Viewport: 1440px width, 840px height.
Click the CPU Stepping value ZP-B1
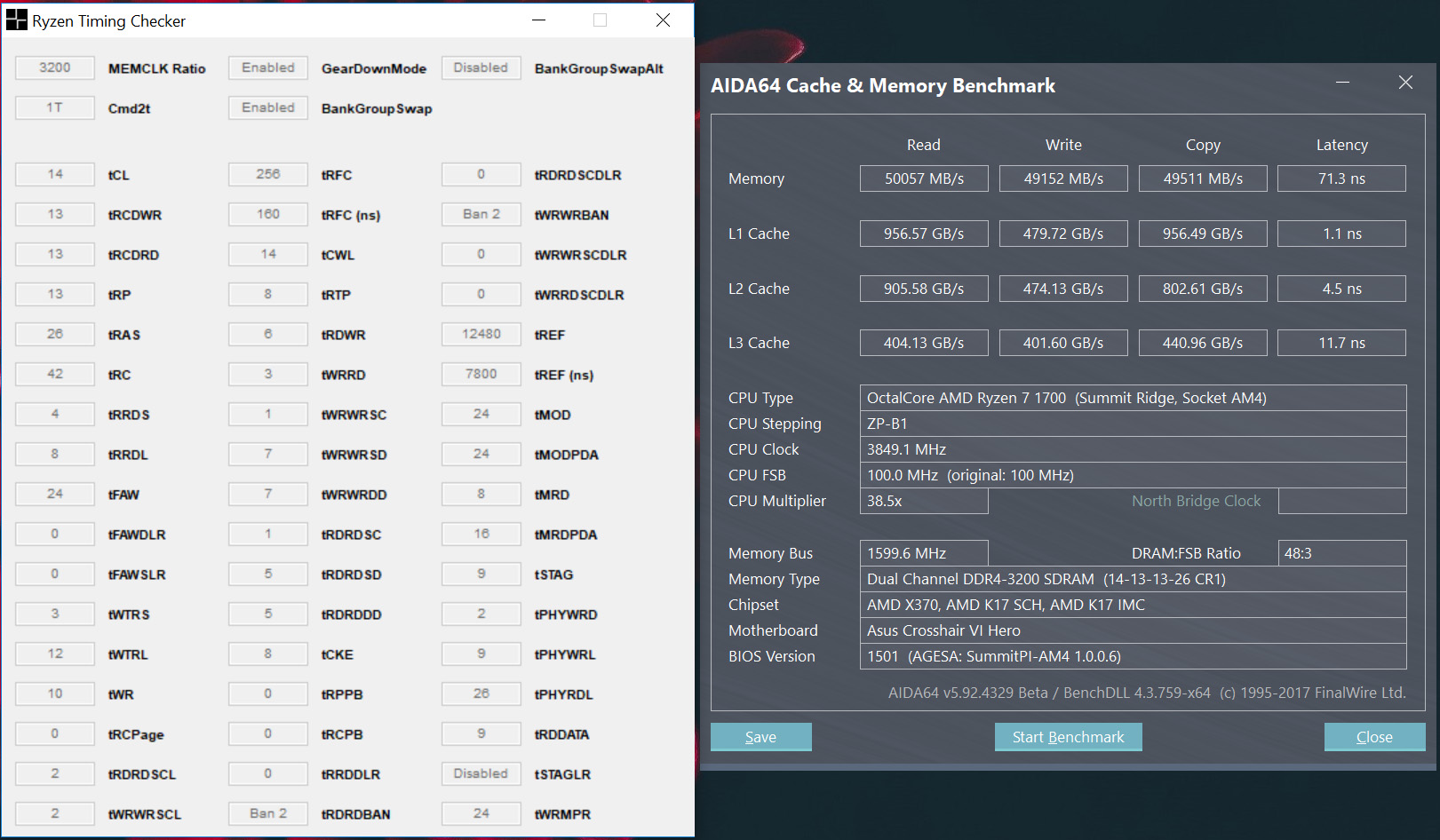[x=1133, y=424]
